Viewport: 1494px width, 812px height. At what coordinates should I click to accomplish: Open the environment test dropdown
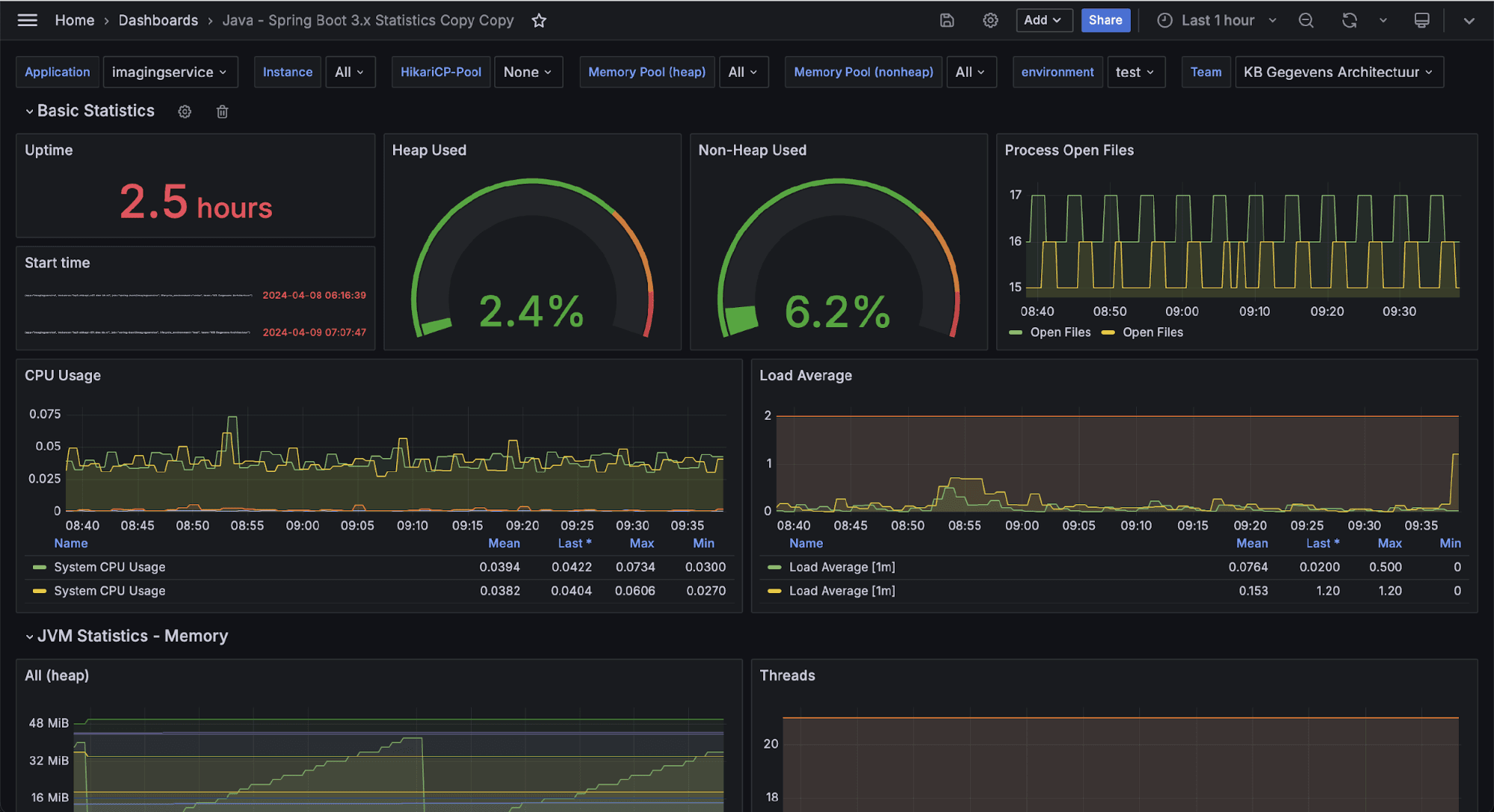point(1136,72)
